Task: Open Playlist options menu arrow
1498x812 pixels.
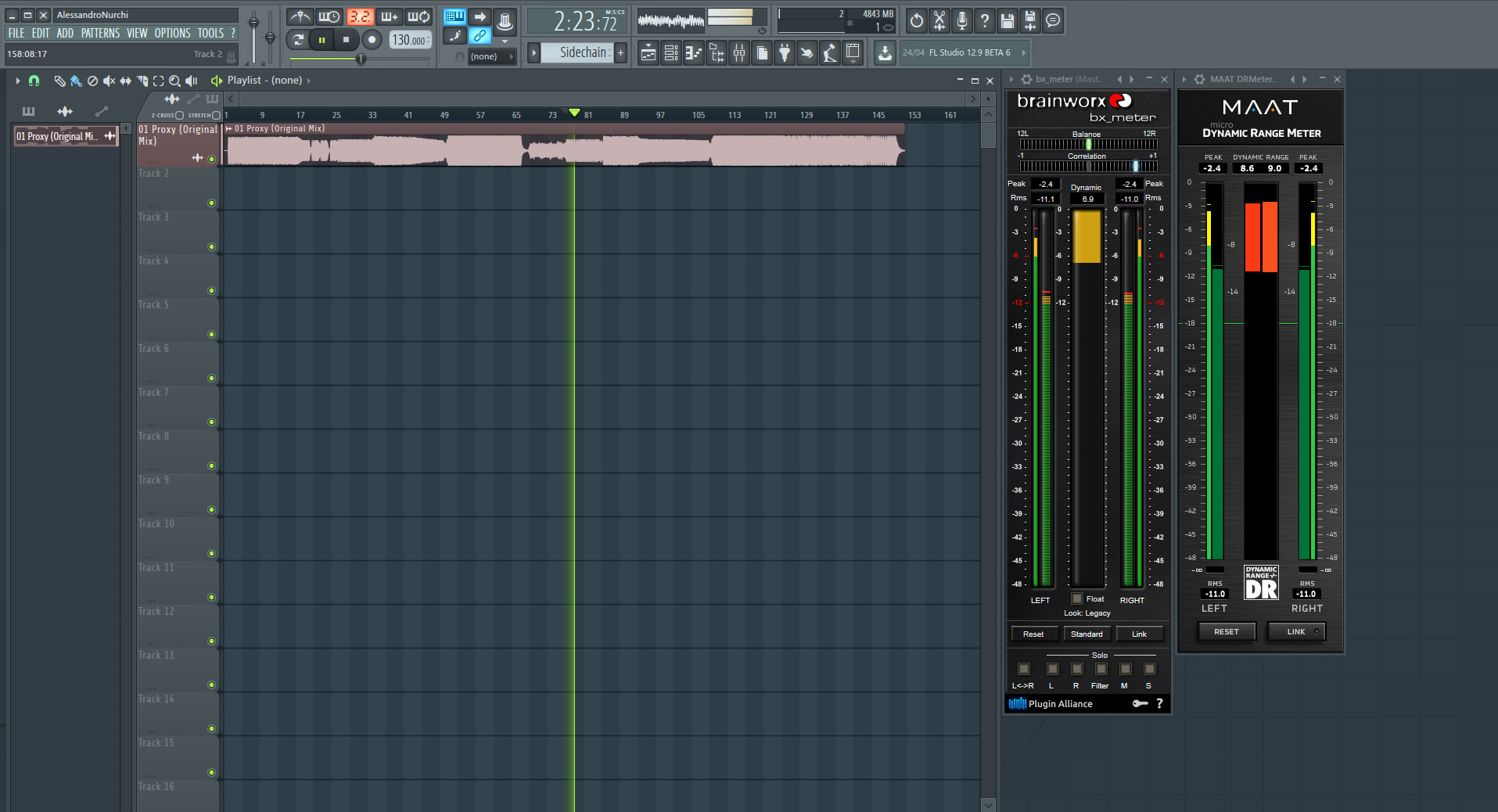Action: pyautogui.click(x=17, y=81)
